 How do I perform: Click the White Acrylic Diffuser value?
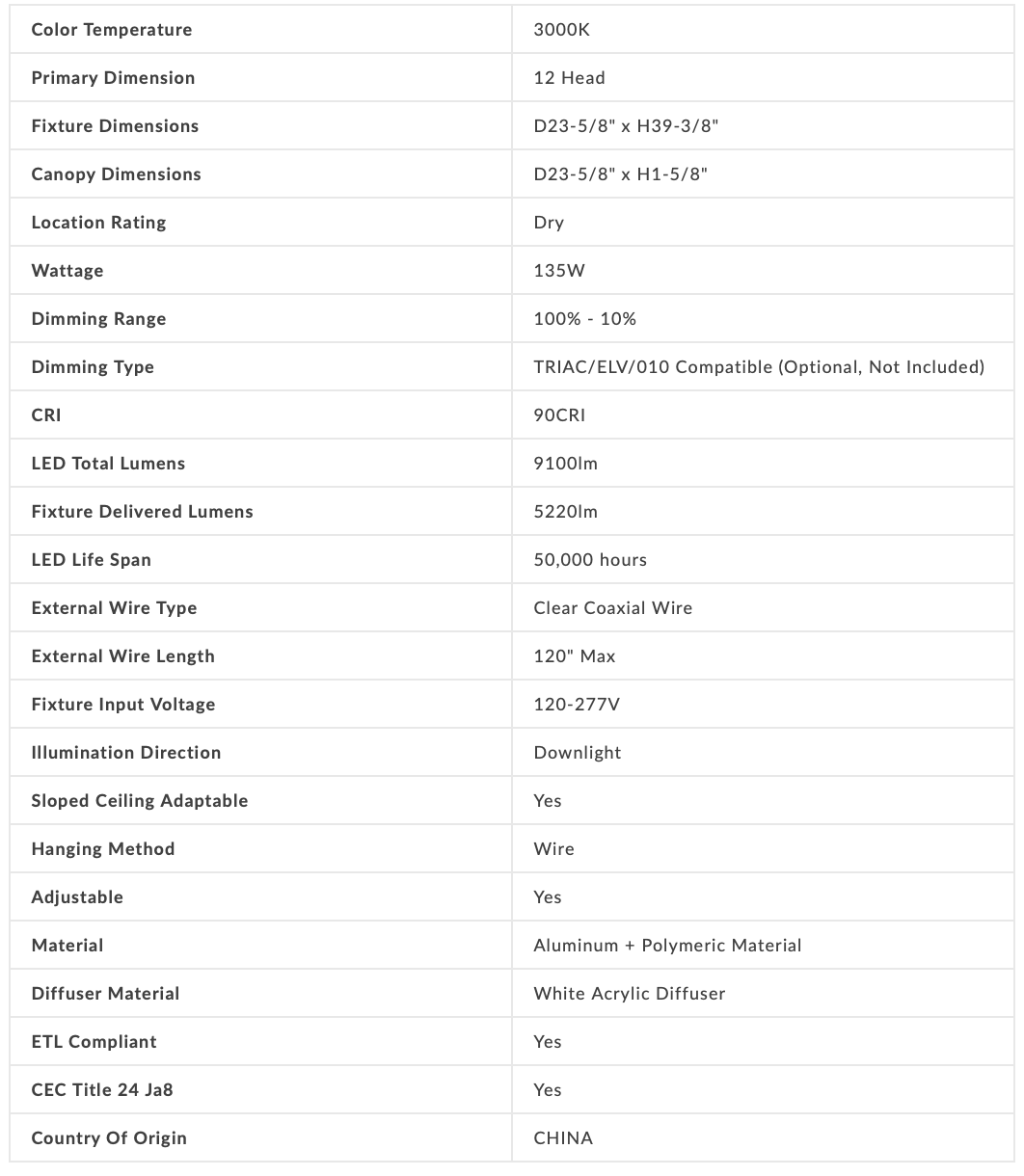[x=629, y=994]
